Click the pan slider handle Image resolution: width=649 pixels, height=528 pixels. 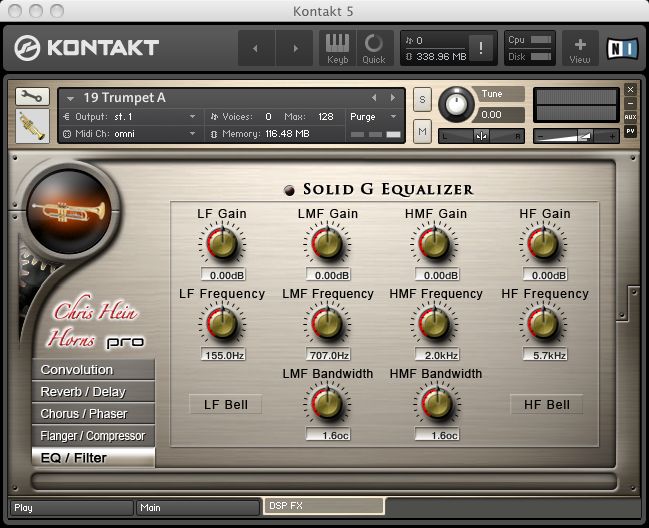pyautogui.click(x=481, y=136)
